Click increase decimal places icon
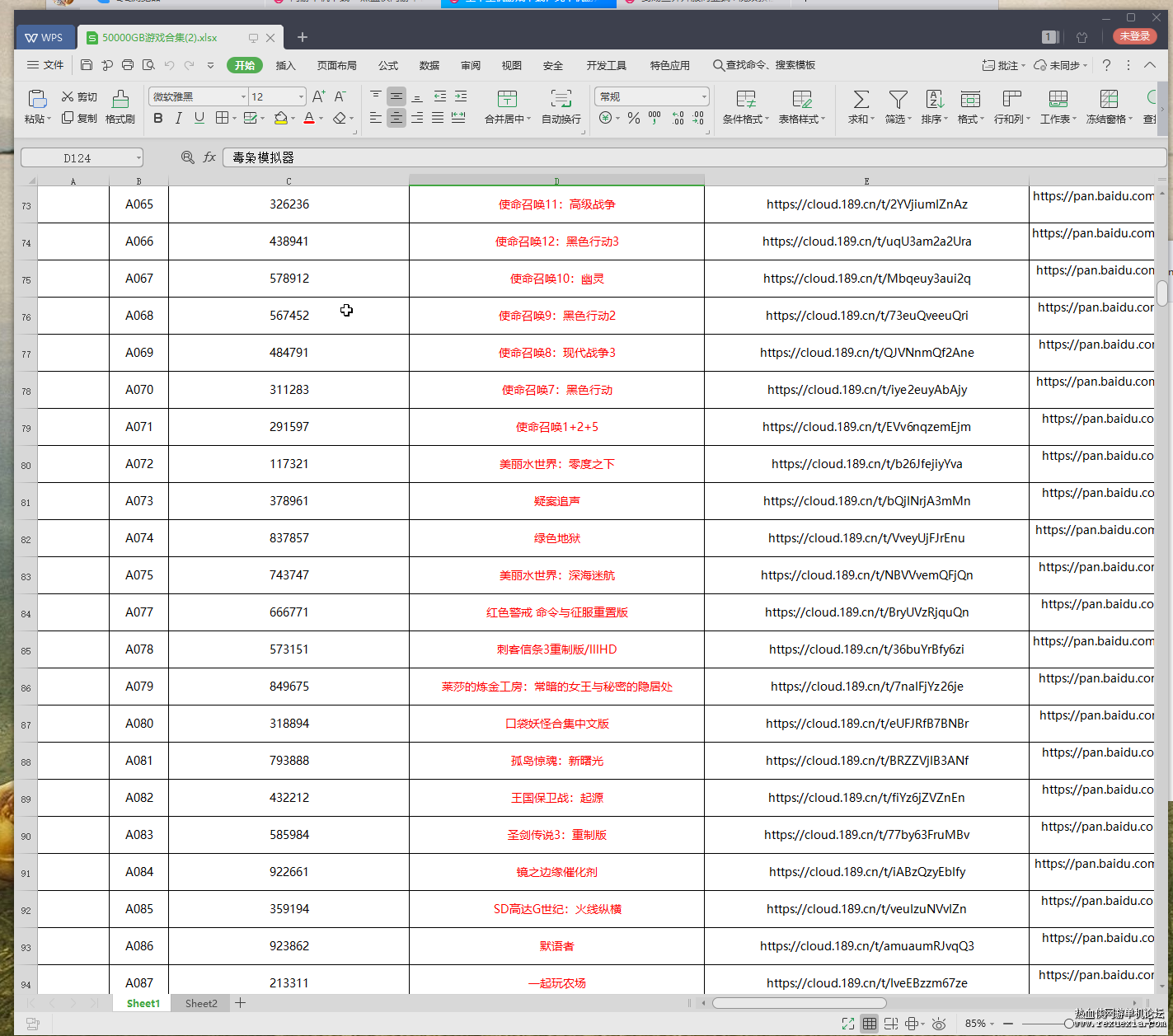 coord(678,119)
